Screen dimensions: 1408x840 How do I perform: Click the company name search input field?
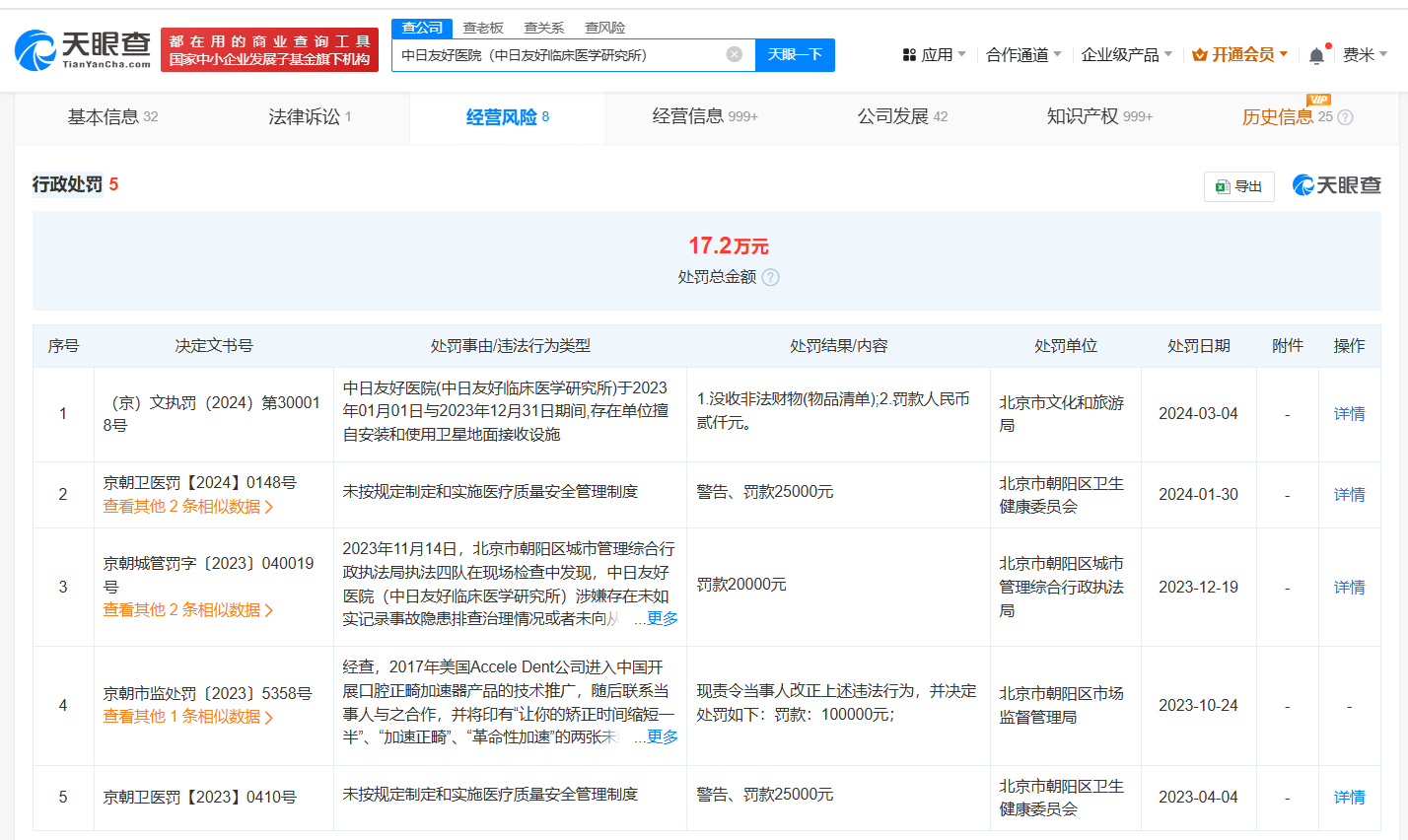point(557,55)
